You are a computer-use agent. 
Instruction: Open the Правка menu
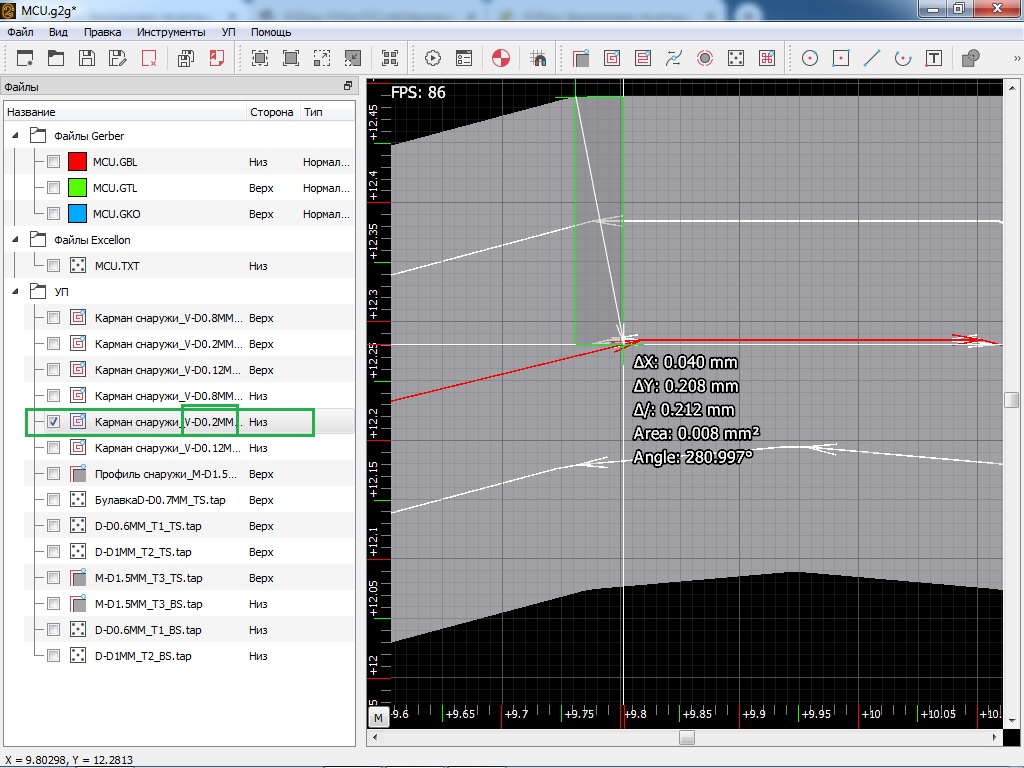coord(102,32)
